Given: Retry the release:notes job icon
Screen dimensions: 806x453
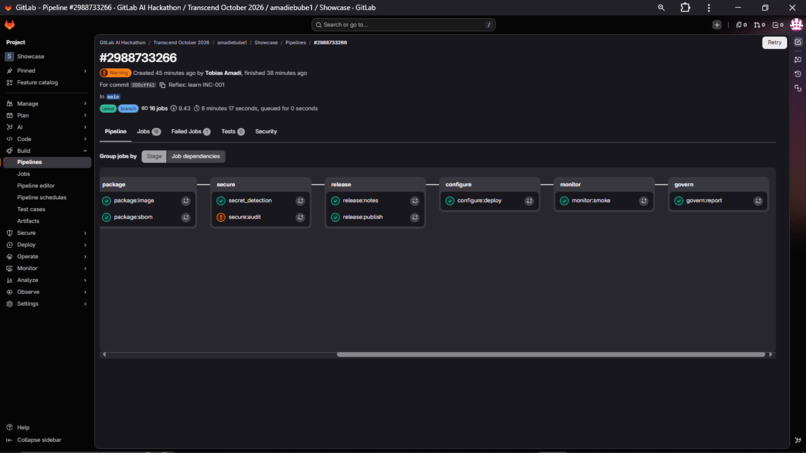Looking at the screenshot, I should coord(415,201).
